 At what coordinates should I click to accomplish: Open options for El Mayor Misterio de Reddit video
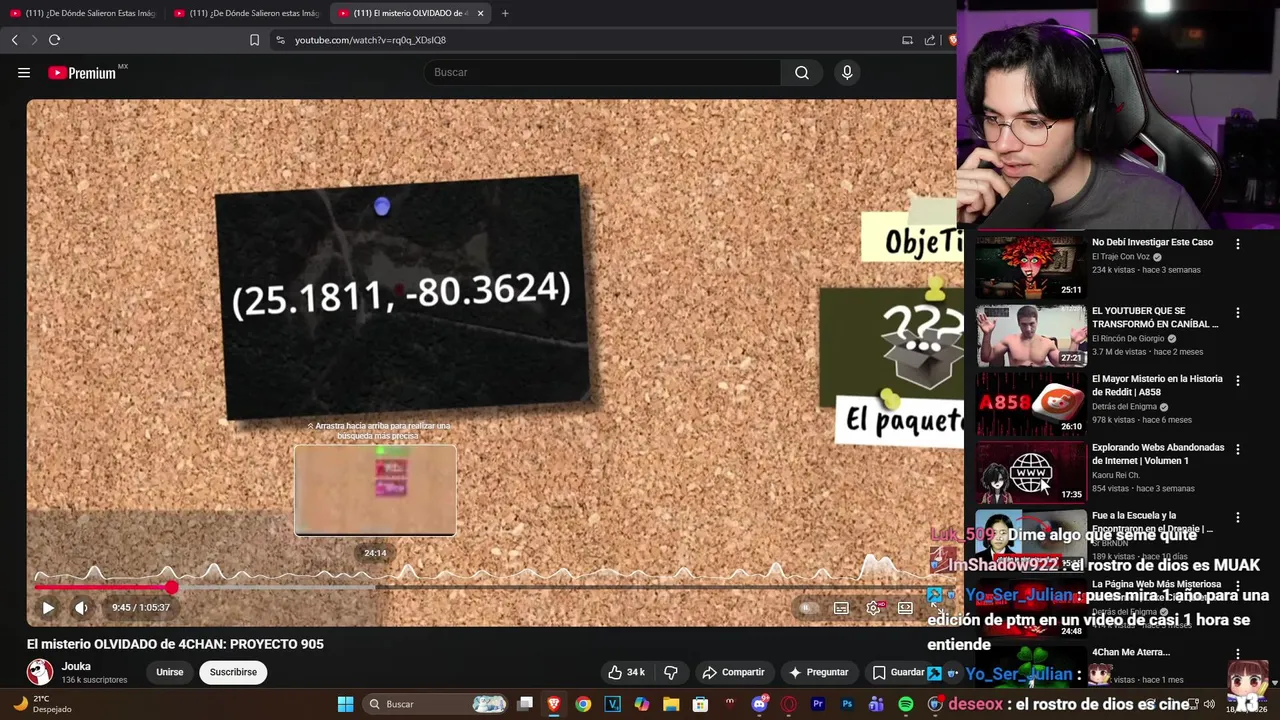click(x=1238, y=381)
